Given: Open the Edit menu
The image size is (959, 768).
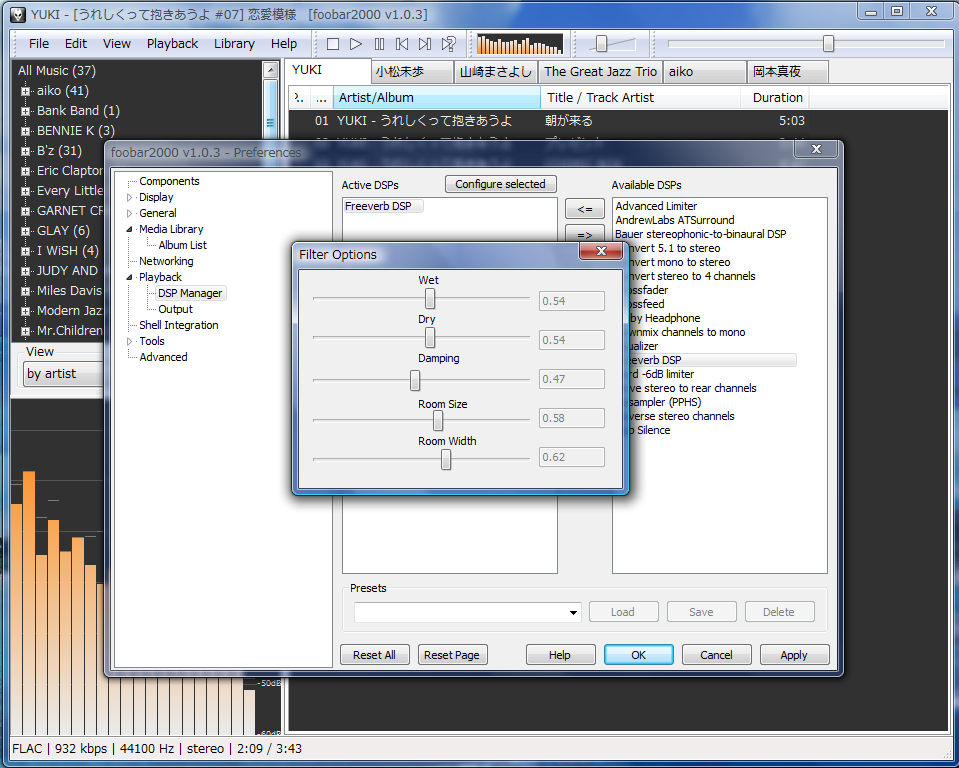Looking at the screenshot, I should coord(76,44).
